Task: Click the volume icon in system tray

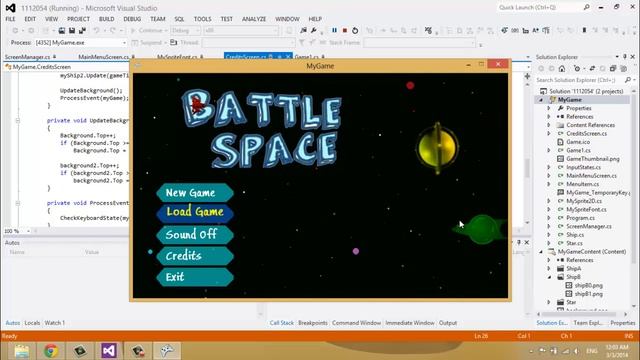Action: [576, 351]
